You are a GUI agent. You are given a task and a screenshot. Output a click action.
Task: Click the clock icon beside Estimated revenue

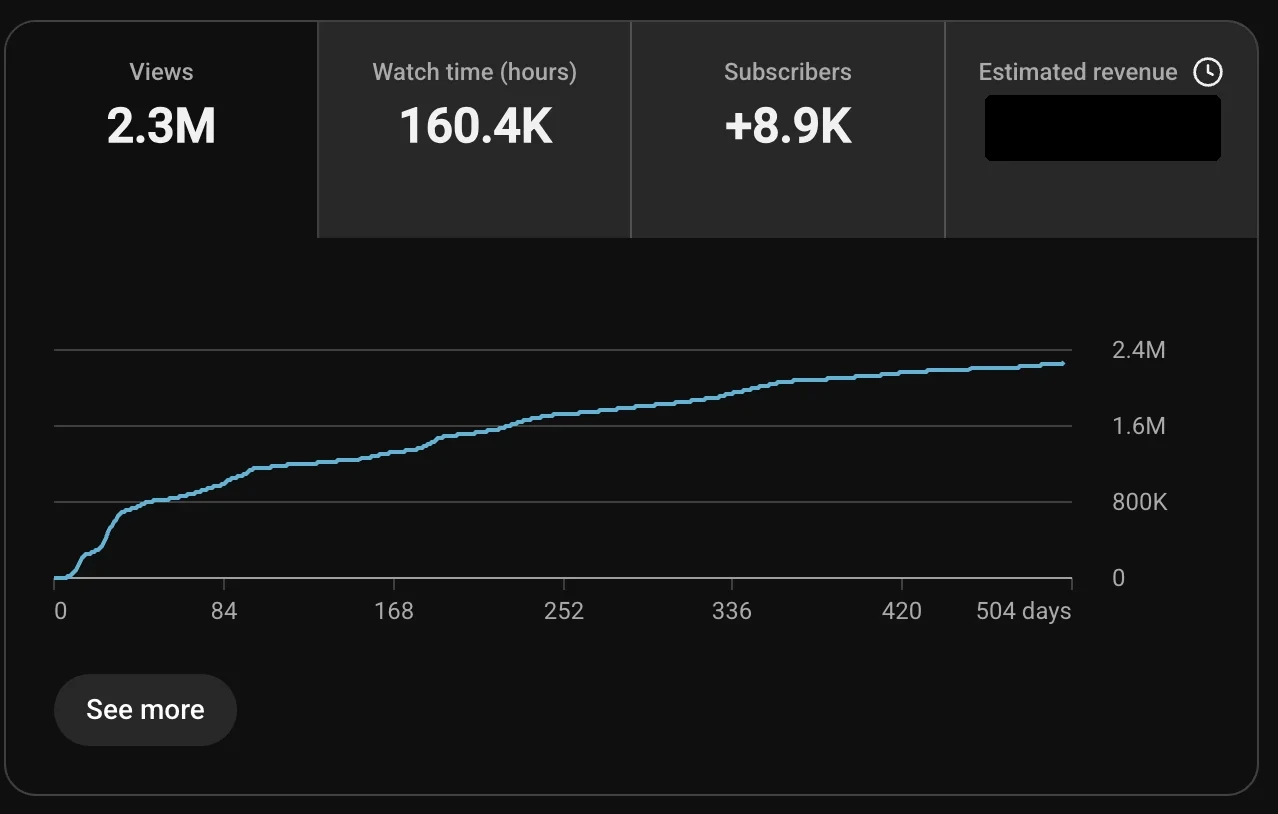point(1208,72)
